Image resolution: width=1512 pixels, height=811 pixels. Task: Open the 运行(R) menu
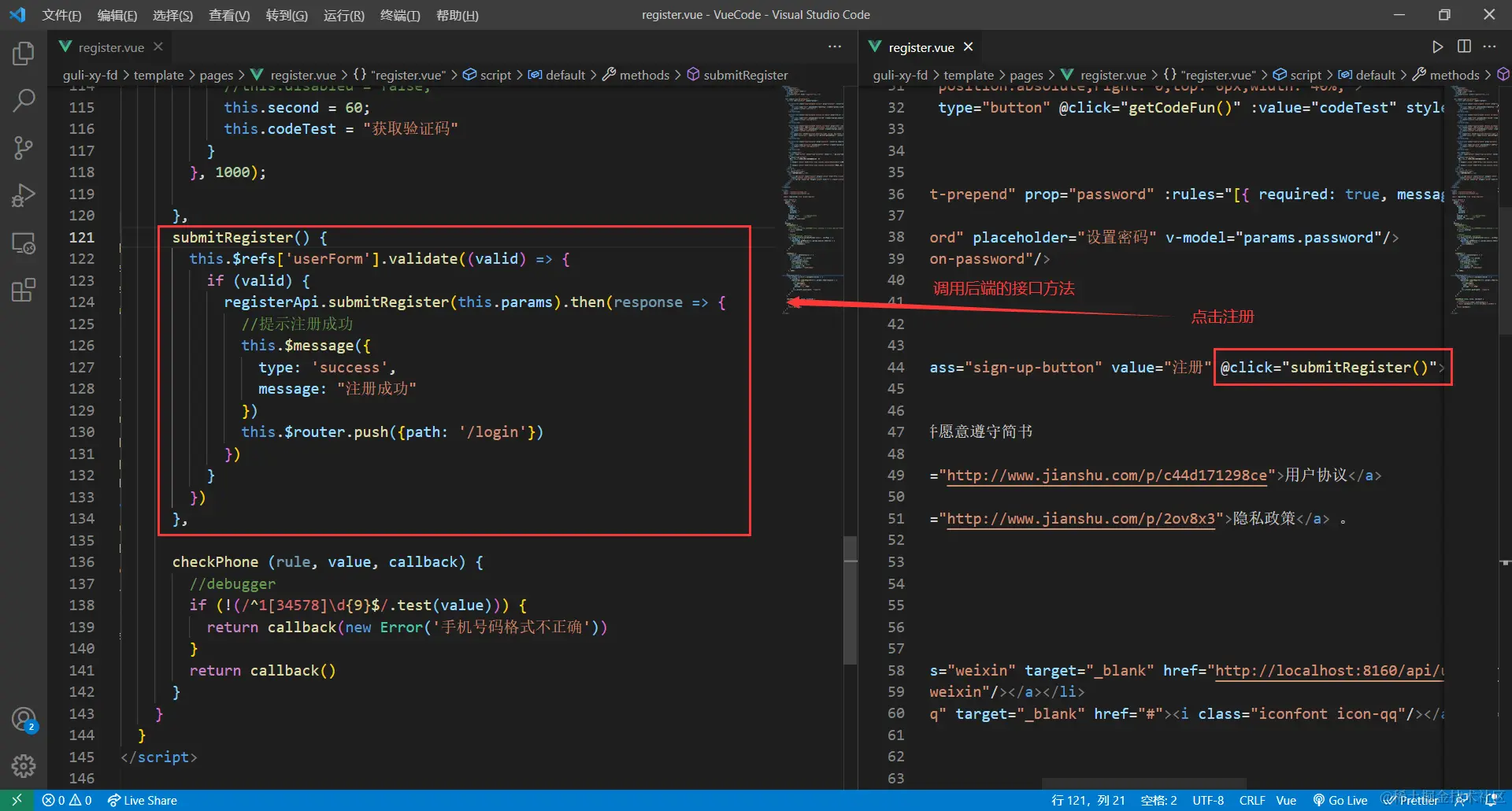point(344,15)
